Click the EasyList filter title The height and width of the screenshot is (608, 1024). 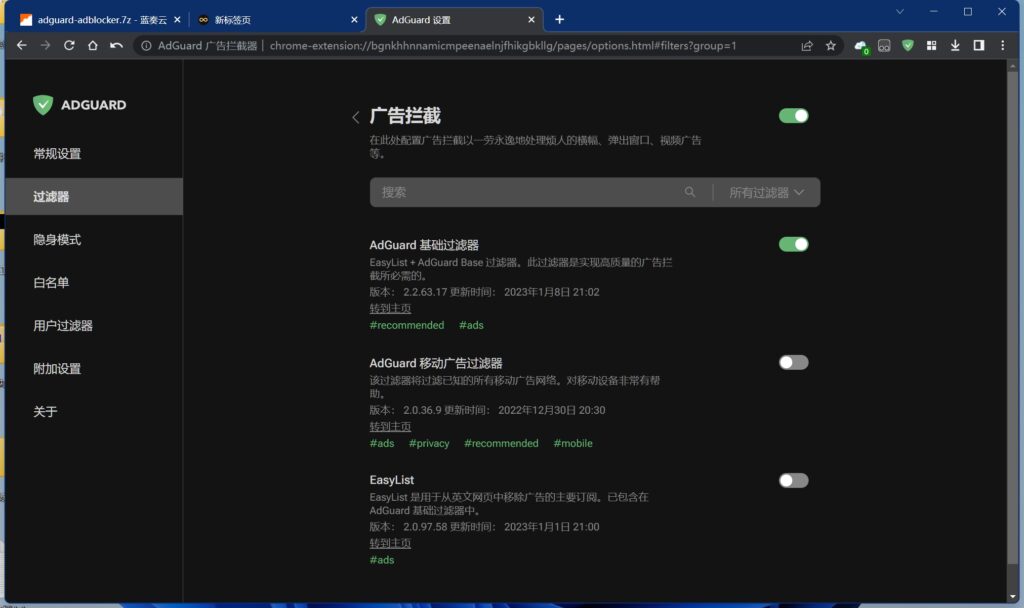[391, 480]
